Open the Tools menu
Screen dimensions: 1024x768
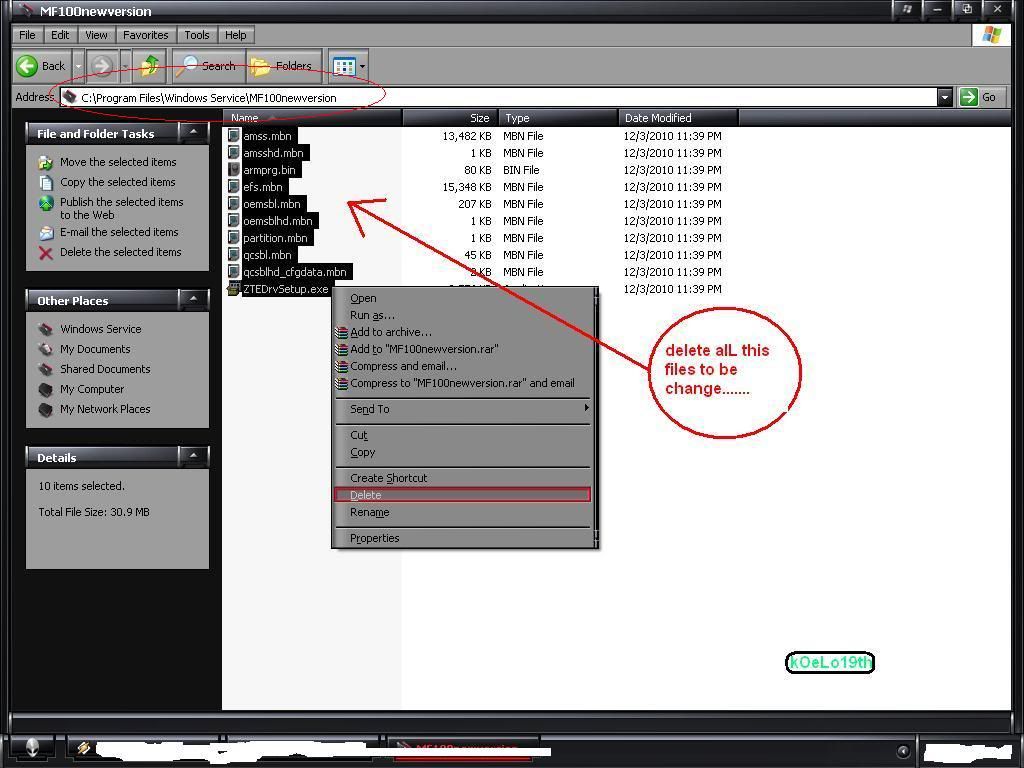pos(197,35)
